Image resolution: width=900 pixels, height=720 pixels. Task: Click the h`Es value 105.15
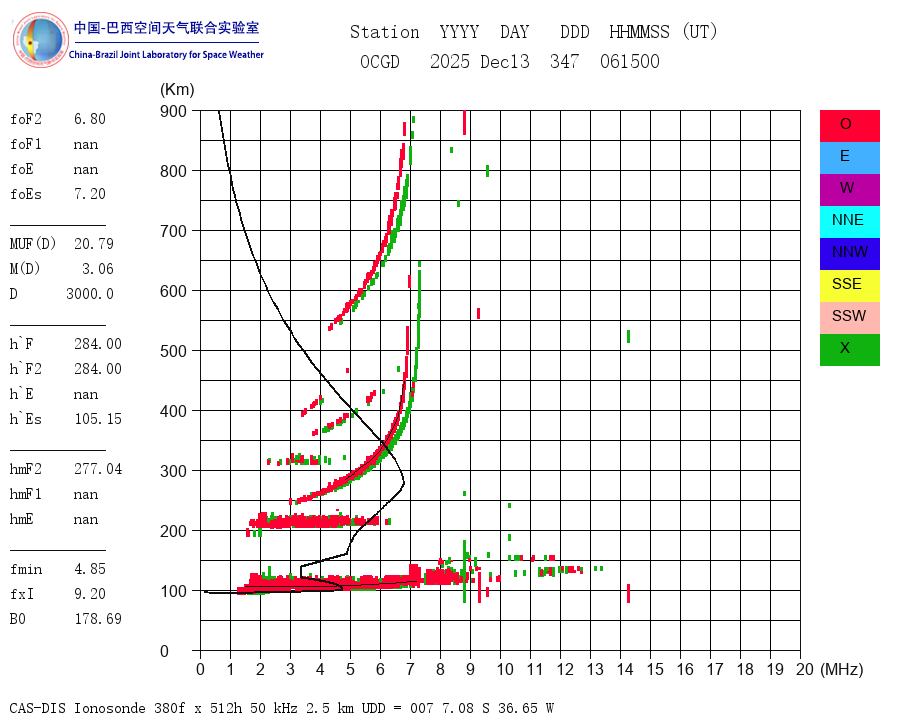[98, 419]
